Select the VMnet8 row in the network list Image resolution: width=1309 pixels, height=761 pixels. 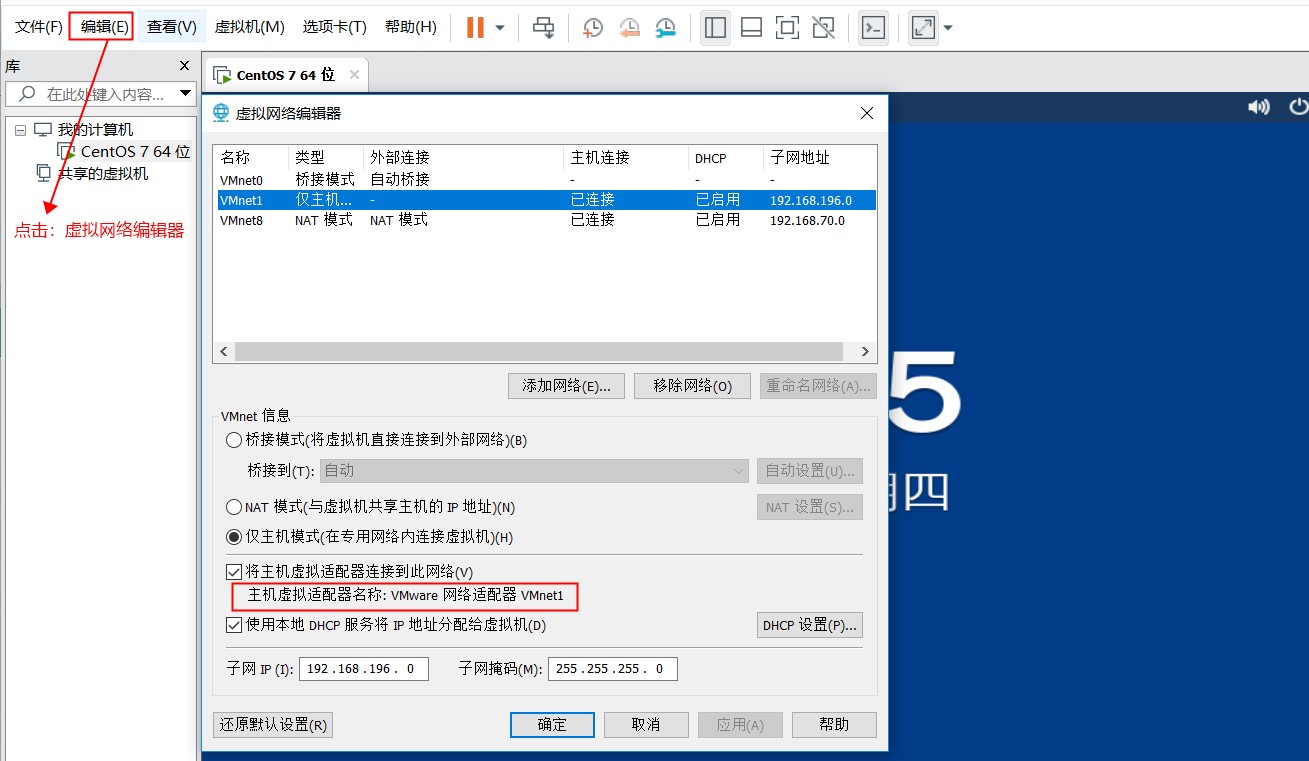(x=545, y=220)
